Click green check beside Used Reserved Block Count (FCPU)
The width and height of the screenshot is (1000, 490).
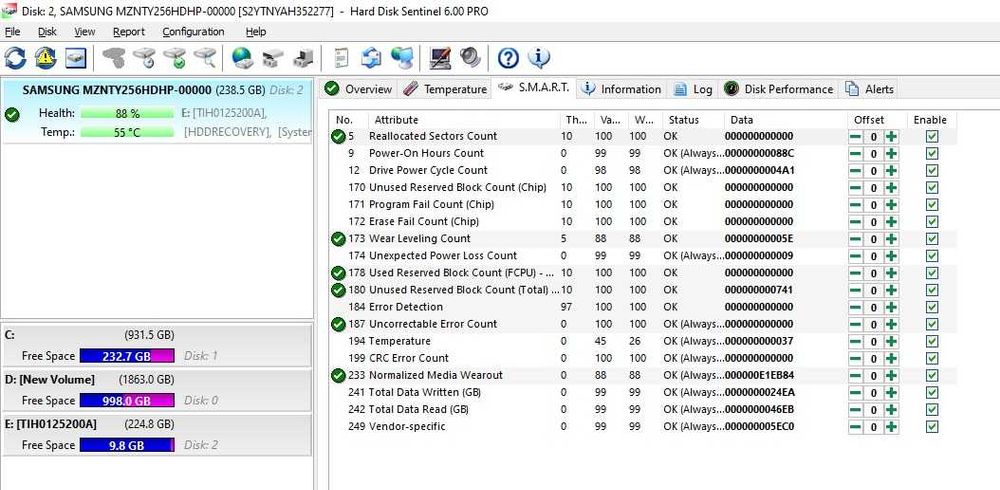(x=339, y=272)
